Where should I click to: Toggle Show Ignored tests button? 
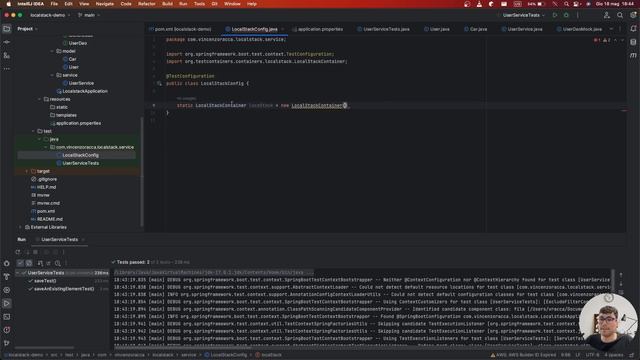coord(29,263)
